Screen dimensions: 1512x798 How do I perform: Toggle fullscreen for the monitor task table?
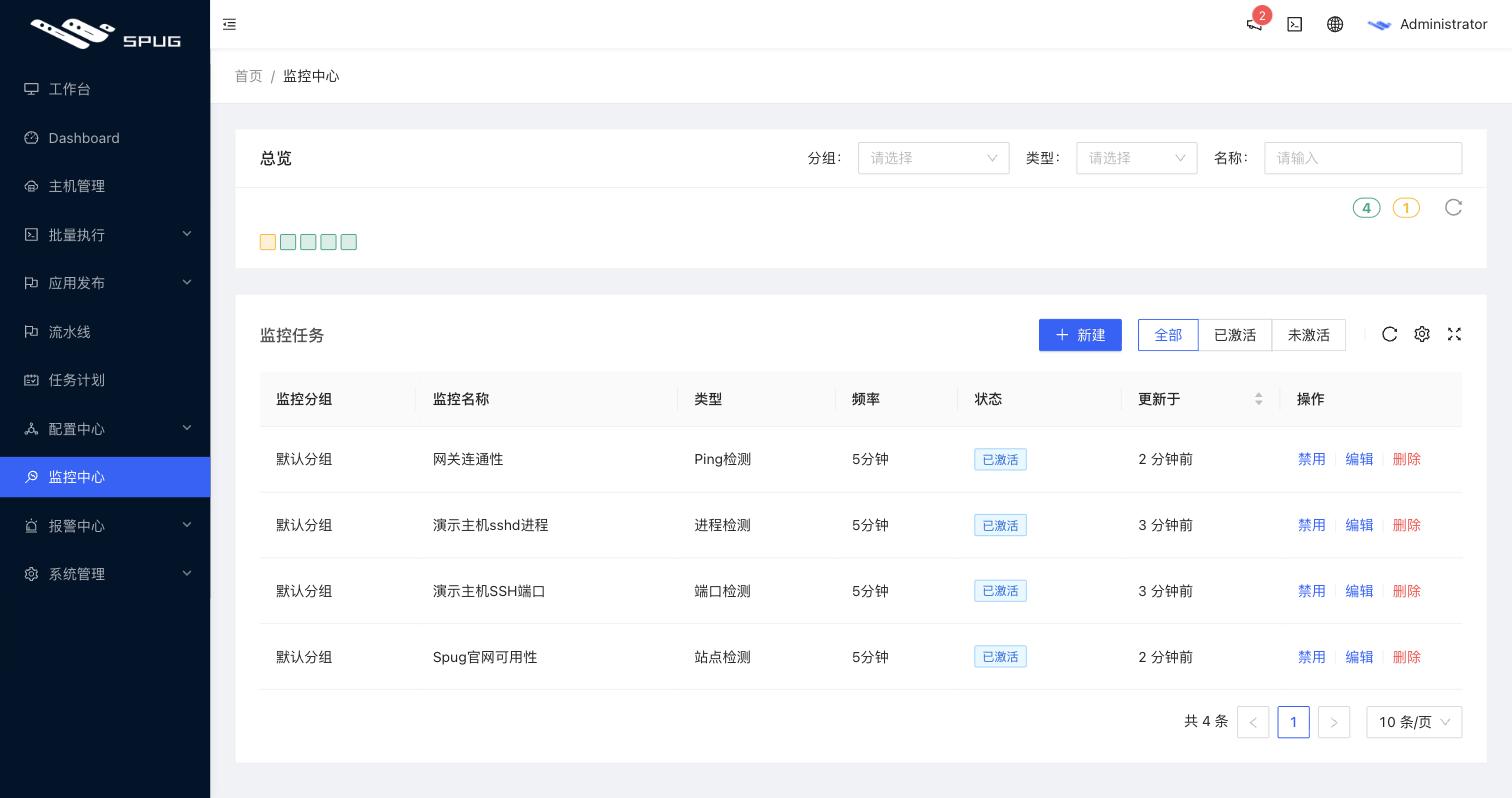[1454, 334]
